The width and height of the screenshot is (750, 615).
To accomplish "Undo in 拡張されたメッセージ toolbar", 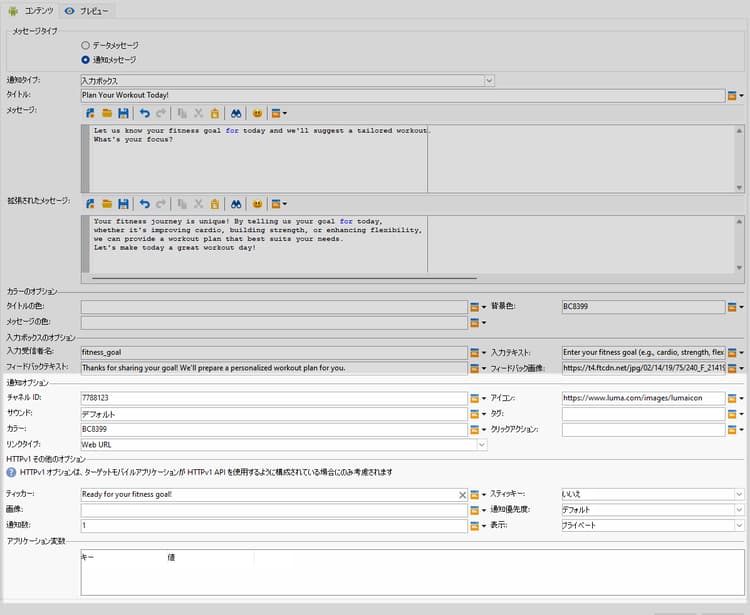I will pyautogui.click(x=144, y=204).
